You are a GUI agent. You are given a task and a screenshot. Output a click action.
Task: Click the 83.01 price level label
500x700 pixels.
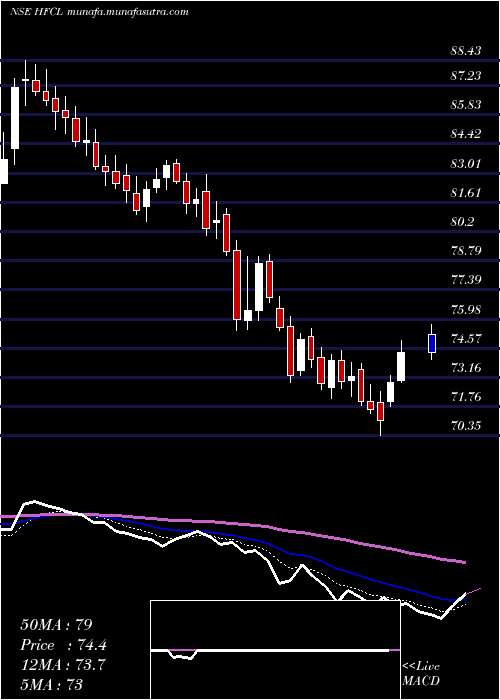coord(466,163)
